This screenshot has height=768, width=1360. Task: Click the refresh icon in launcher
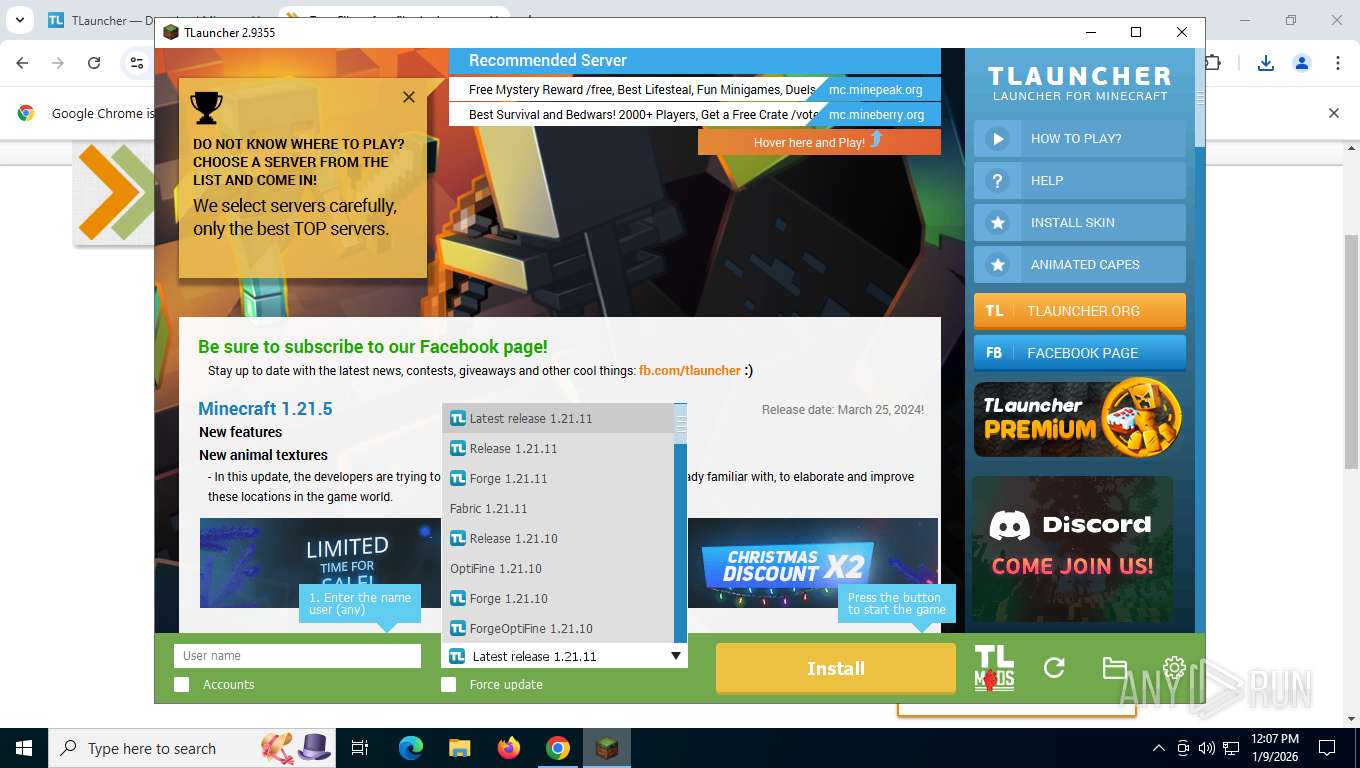point(1054,668)
